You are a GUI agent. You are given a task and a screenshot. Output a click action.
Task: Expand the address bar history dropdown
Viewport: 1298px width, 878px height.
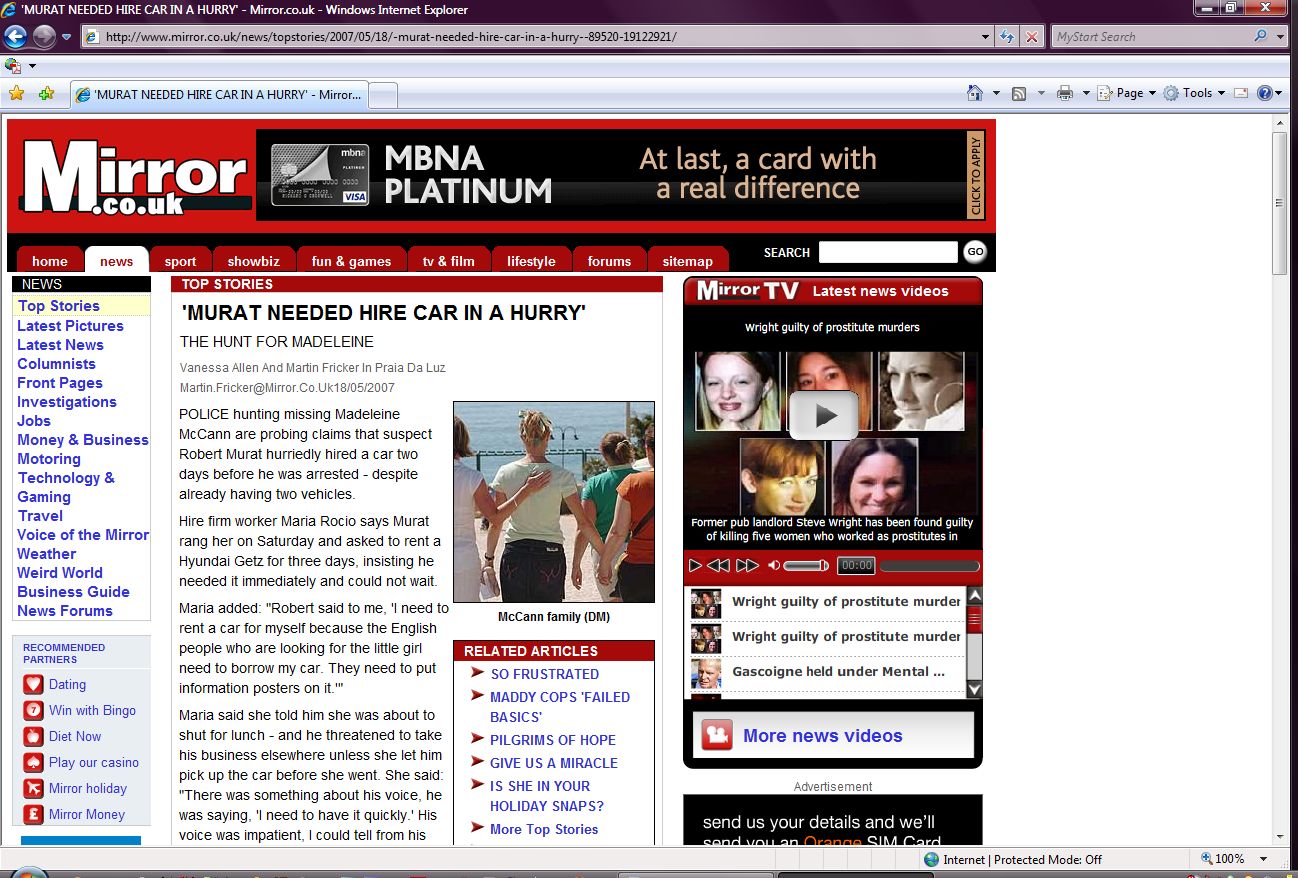[986, 37]
